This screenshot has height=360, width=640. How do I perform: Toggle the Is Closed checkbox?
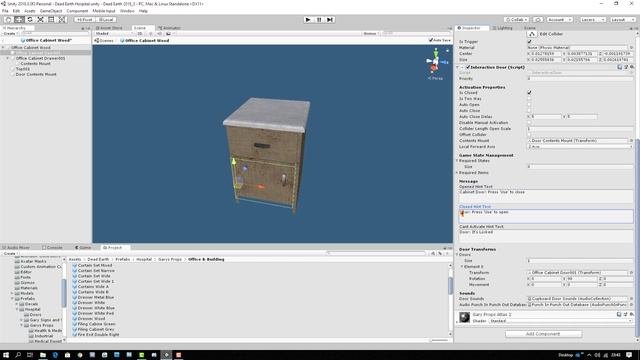tap(529, 93)
